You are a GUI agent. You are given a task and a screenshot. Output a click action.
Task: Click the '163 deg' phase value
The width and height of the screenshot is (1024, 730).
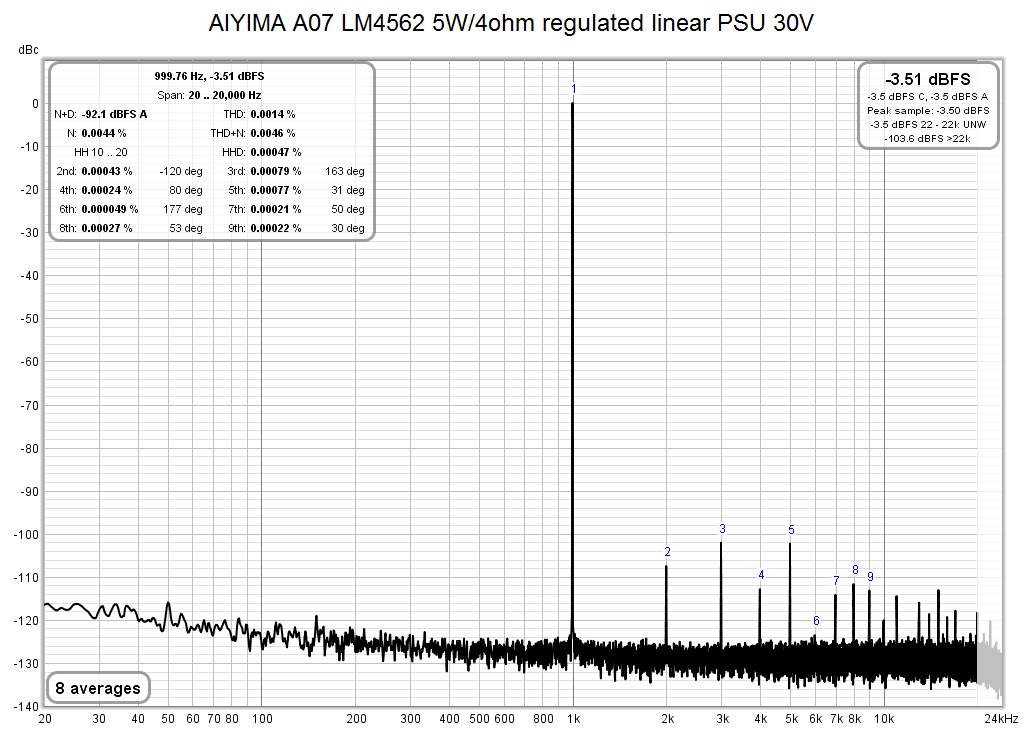tap(345, 171)
